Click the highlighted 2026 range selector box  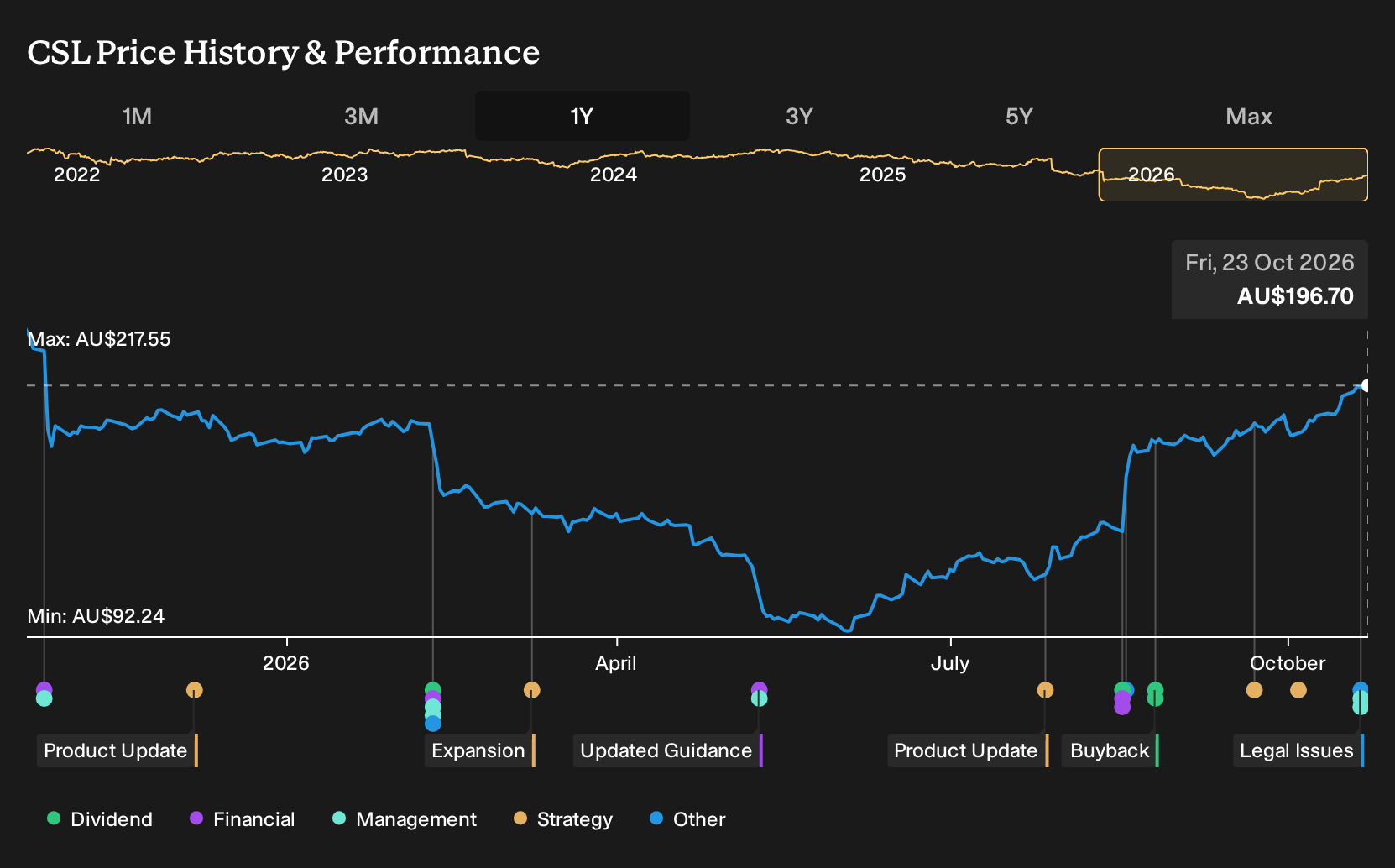click(x=1233, y=175)
